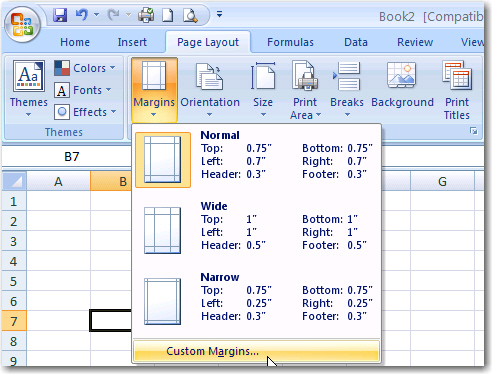Open Print Preview from quick access toolbar
Screen dimensions: 492x374
[190, 15]
